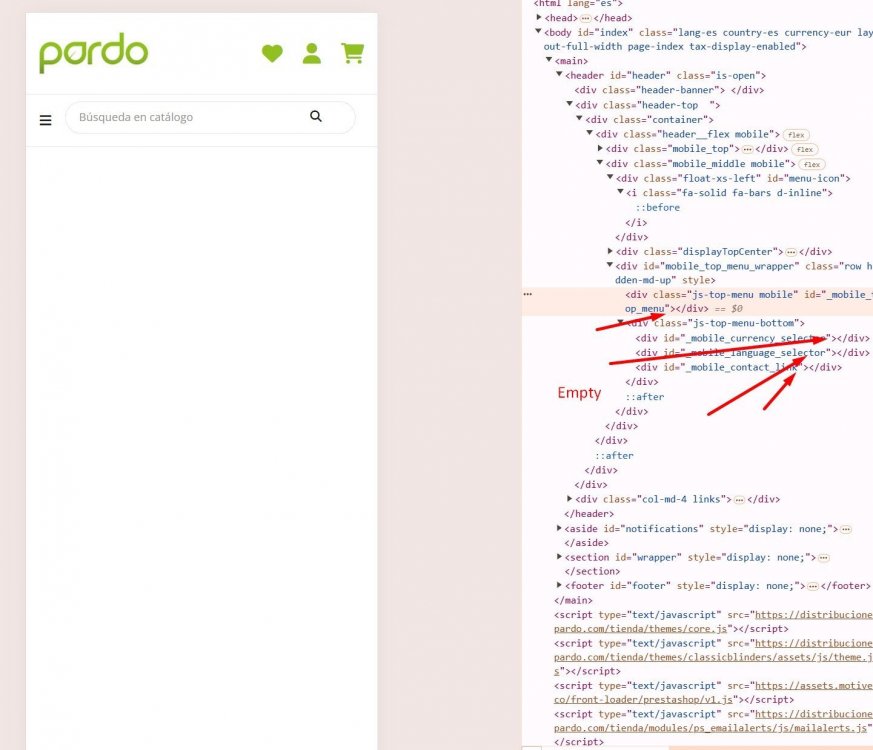The height and width of the screenshot is (750, 873).
Task: Click the hamburger menu icon
Action: [x=45, y=119]
